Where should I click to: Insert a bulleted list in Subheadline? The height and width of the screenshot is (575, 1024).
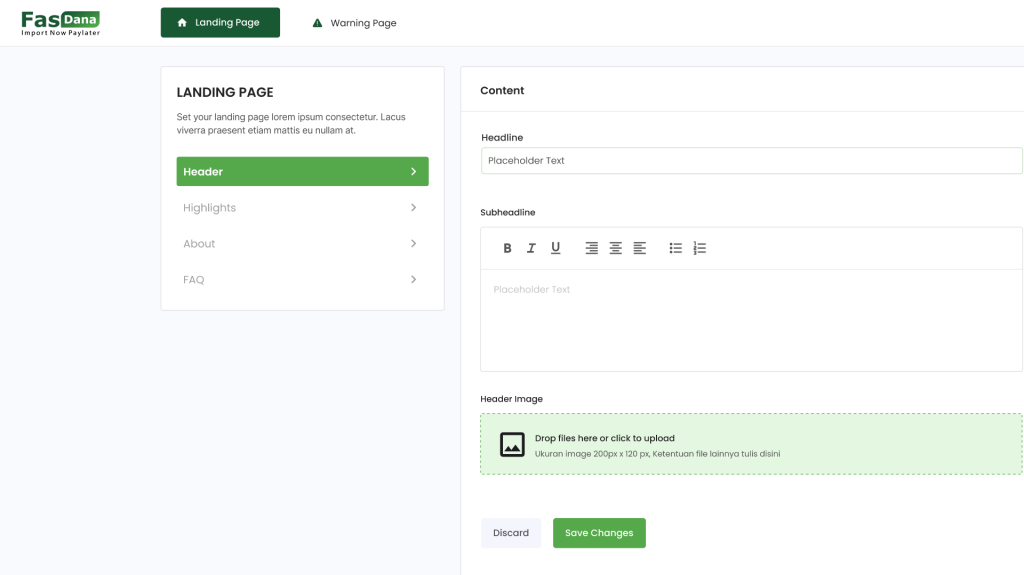pyautogui.click(x=675, y=248)
